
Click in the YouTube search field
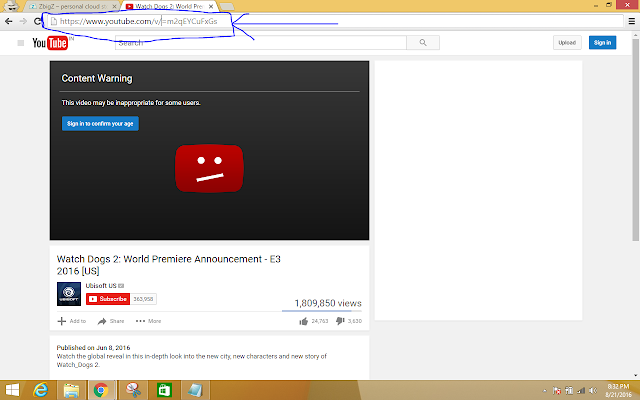click(261, 42)
